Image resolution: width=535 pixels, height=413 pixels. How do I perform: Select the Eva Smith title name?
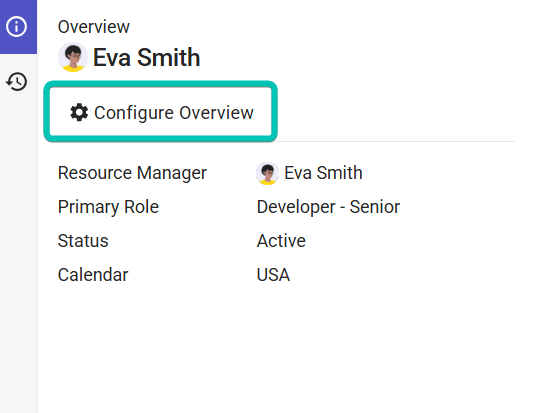tap(147, 57)
